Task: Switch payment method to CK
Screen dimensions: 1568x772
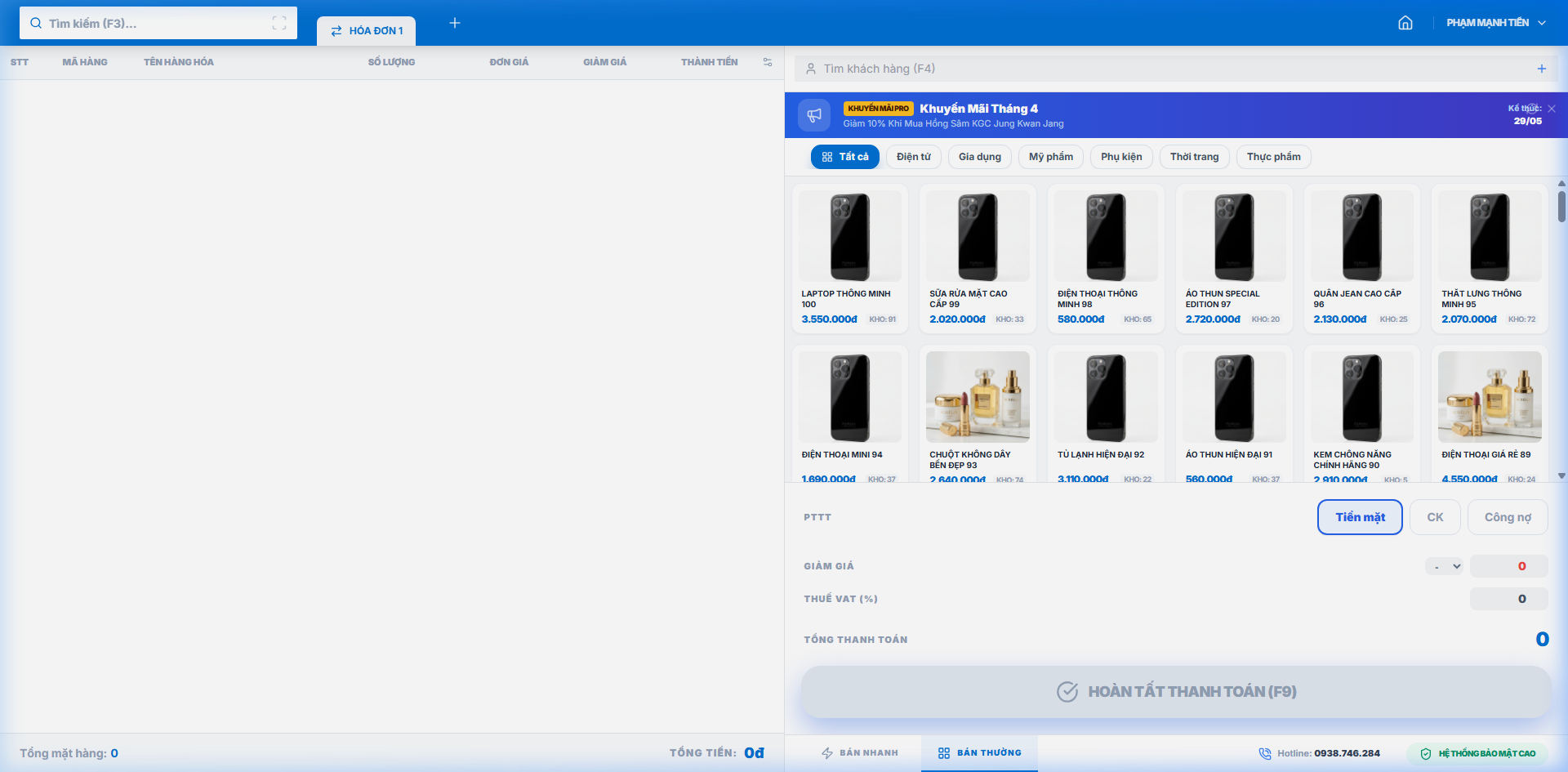Action: tap(1435, 516)
